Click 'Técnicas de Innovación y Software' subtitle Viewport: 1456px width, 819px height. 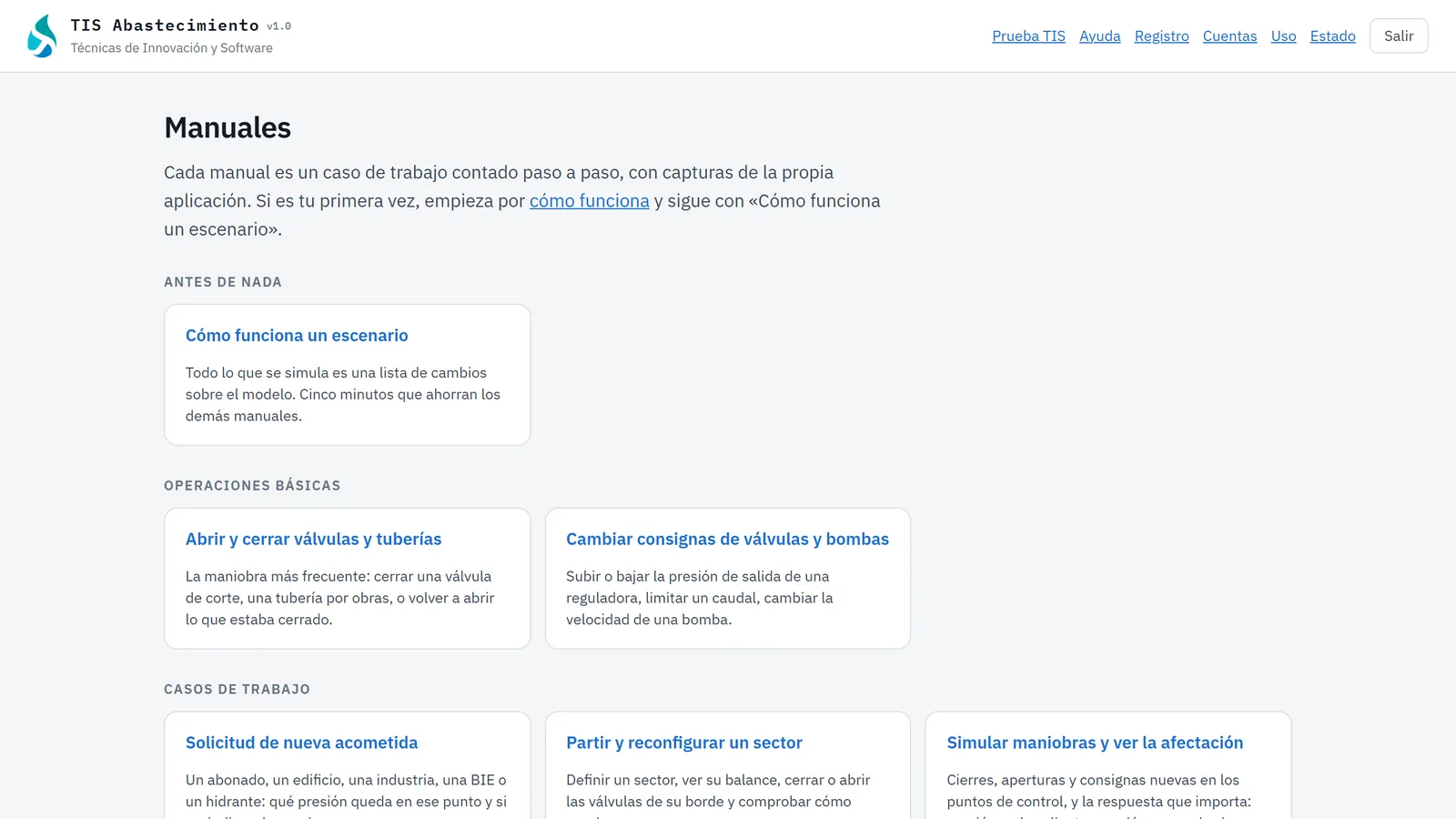(172, 48)
